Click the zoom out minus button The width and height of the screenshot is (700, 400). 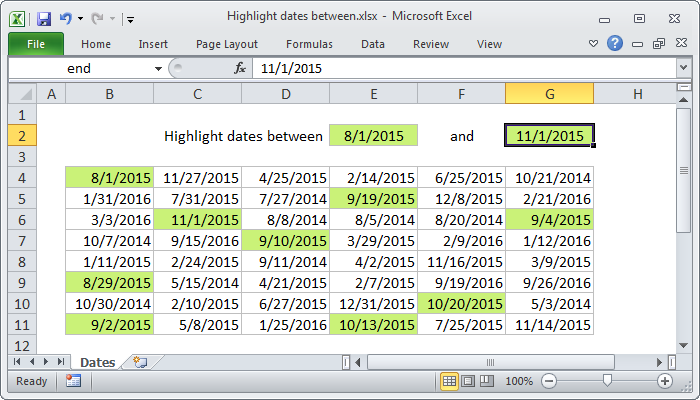coord(547,381)
